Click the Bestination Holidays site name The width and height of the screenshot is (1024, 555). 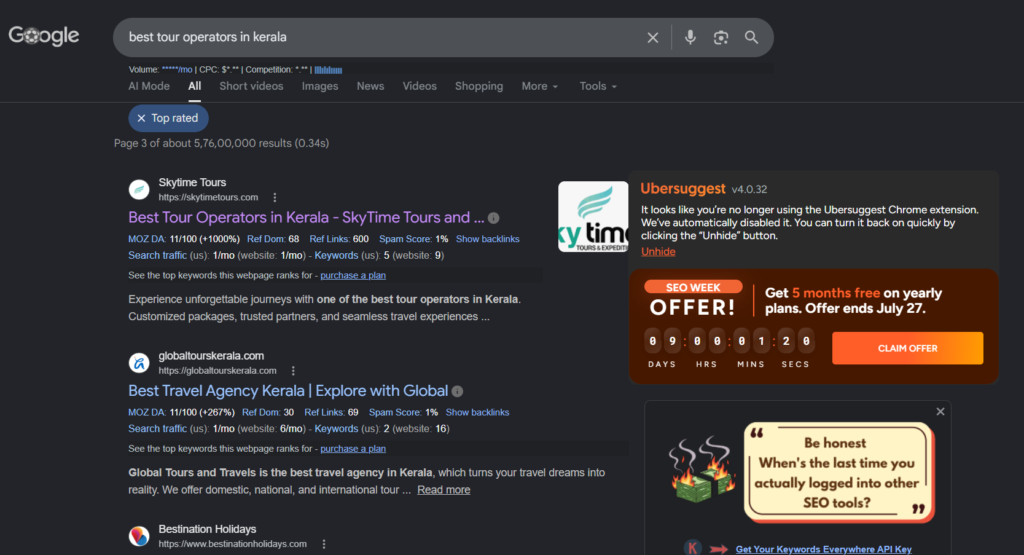207,529
